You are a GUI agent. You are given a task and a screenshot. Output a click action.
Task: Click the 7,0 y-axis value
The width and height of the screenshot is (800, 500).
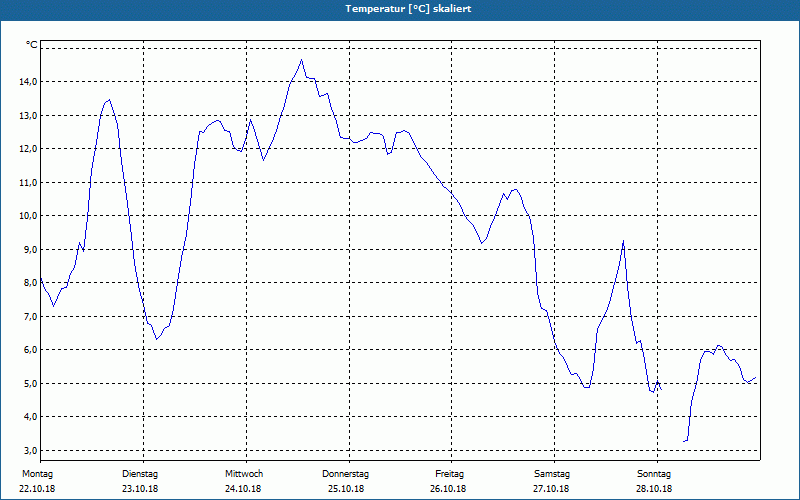[30, 316]
